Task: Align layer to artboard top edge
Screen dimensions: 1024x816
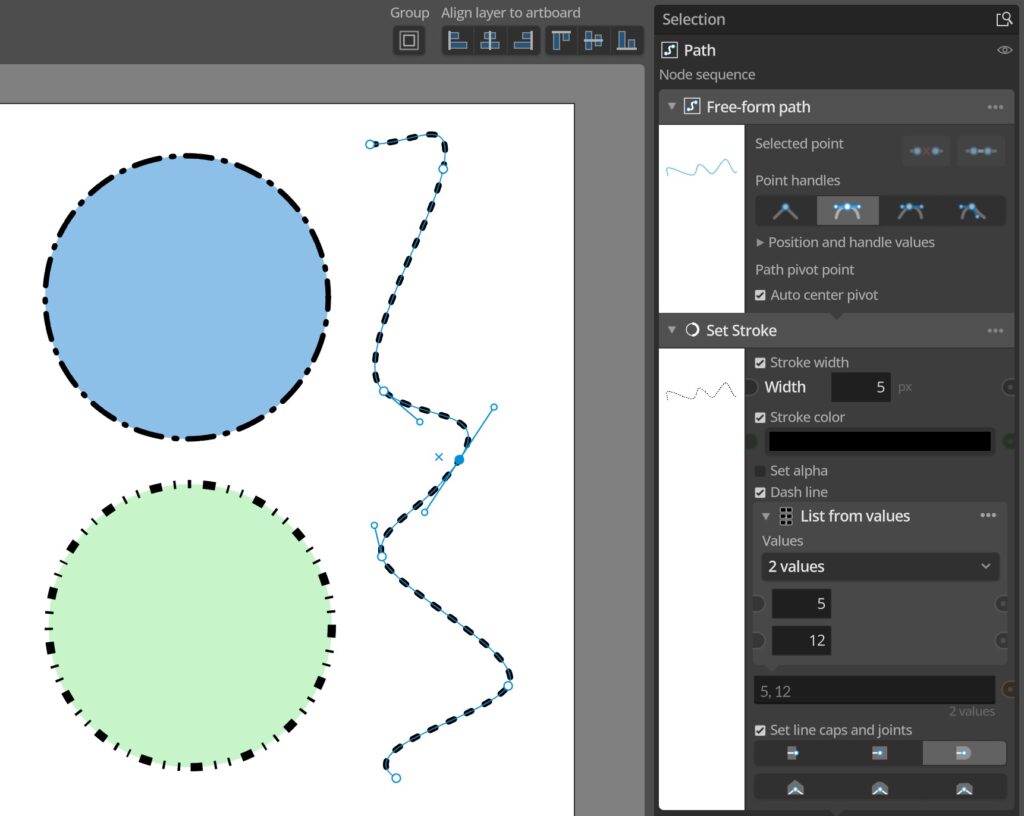Action: point(560,40)
